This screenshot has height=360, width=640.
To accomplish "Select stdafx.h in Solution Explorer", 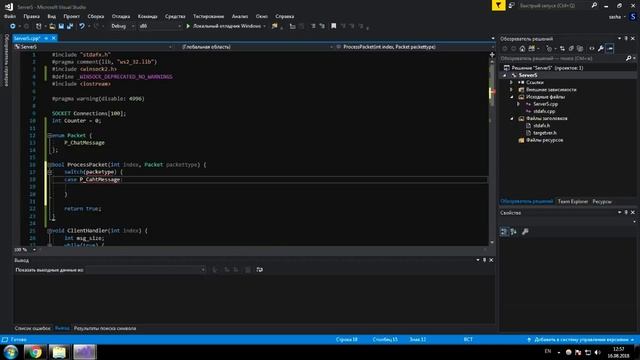I will [x=541, y=126].
